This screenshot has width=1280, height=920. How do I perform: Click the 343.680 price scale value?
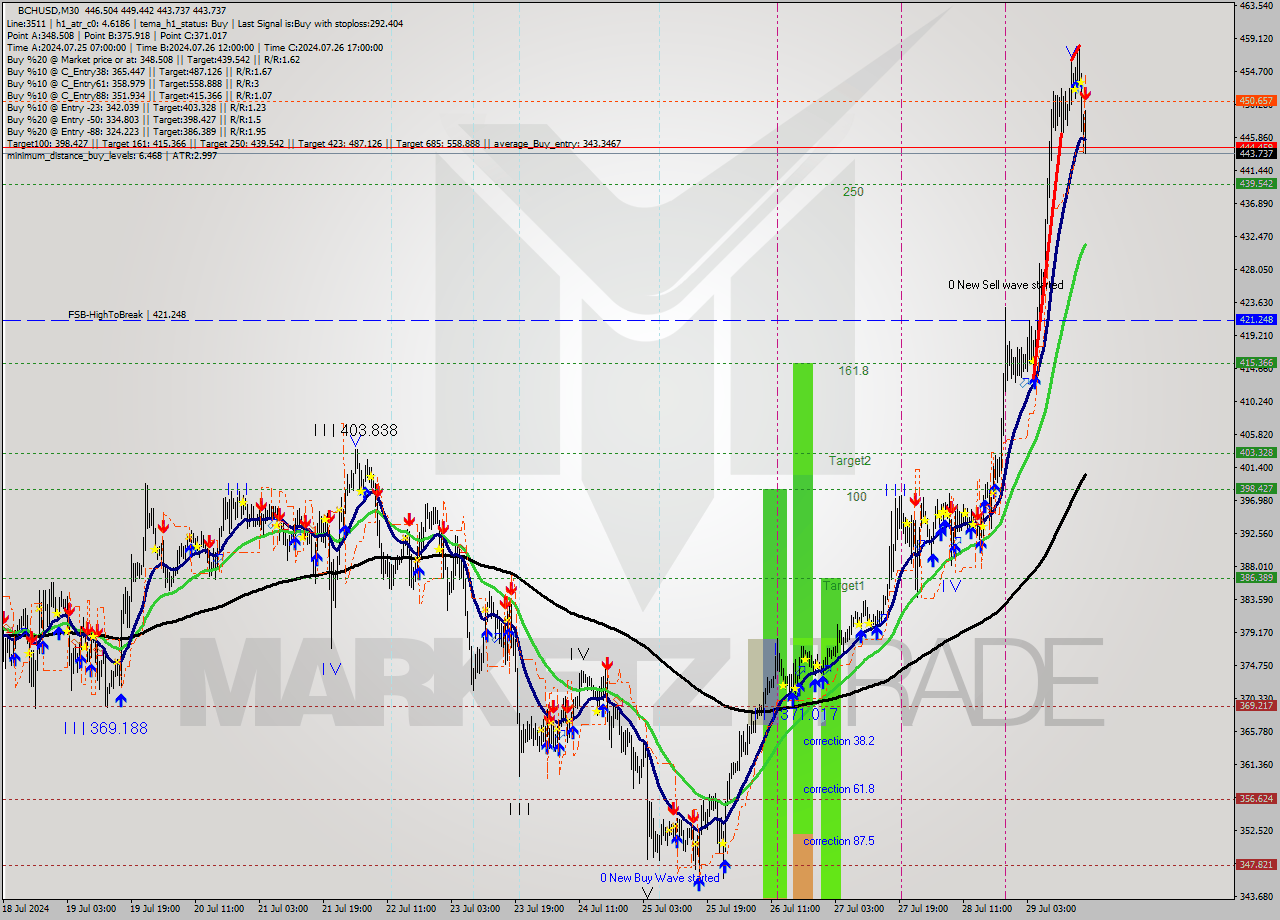click(1256, 896)
